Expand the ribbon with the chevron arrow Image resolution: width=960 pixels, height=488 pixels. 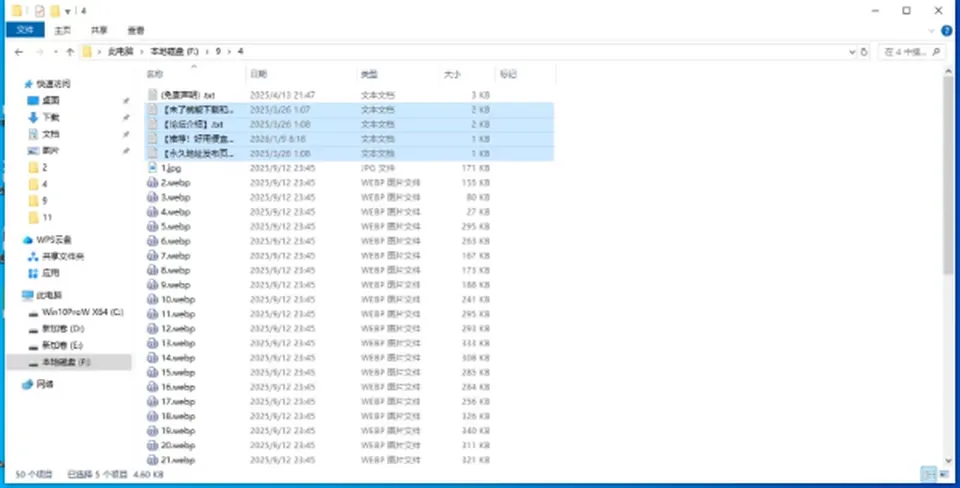click(932, 31)
